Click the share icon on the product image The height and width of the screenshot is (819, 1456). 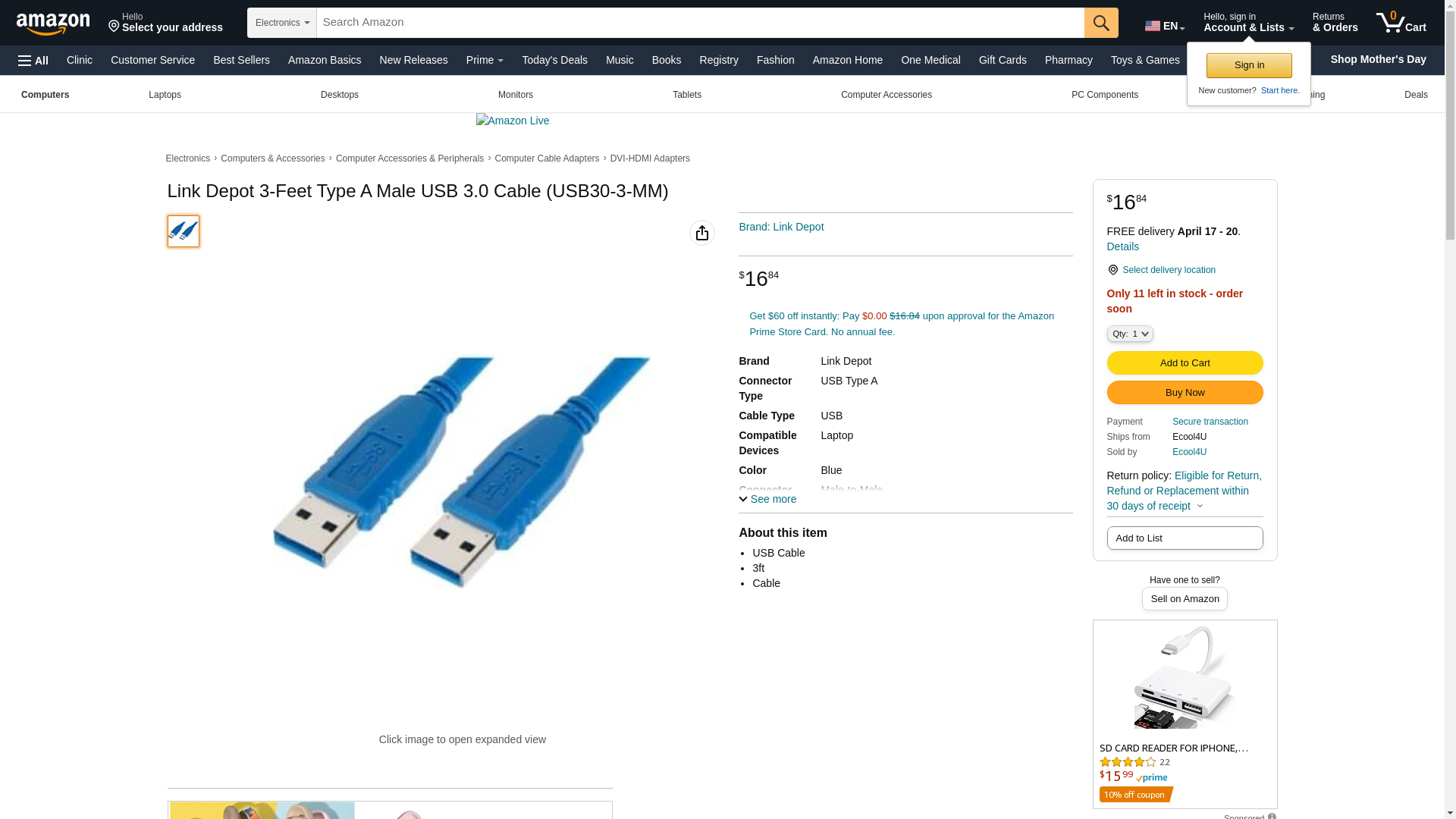tap(701, 233)
